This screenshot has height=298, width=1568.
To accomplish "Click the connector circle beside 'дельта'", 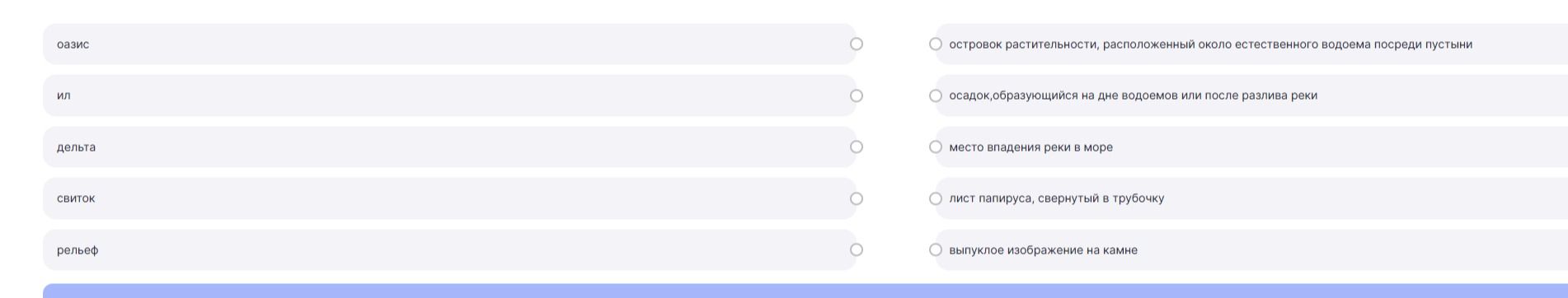I will coord(857,147).
